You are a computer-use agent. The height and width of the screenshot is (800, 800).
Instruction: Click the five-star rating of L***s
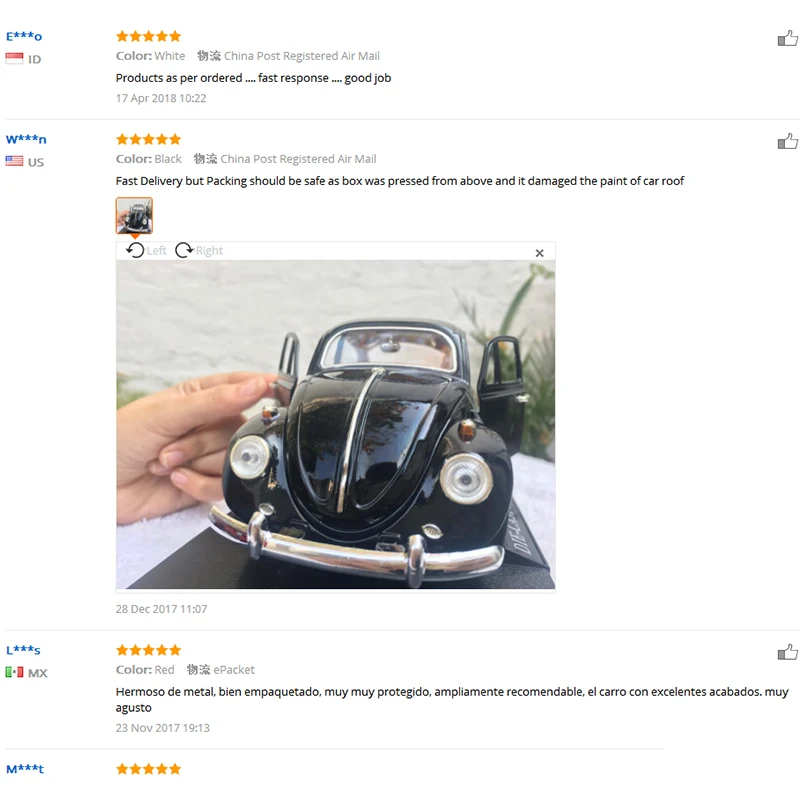pyautogui.click(x=148, y=650)
